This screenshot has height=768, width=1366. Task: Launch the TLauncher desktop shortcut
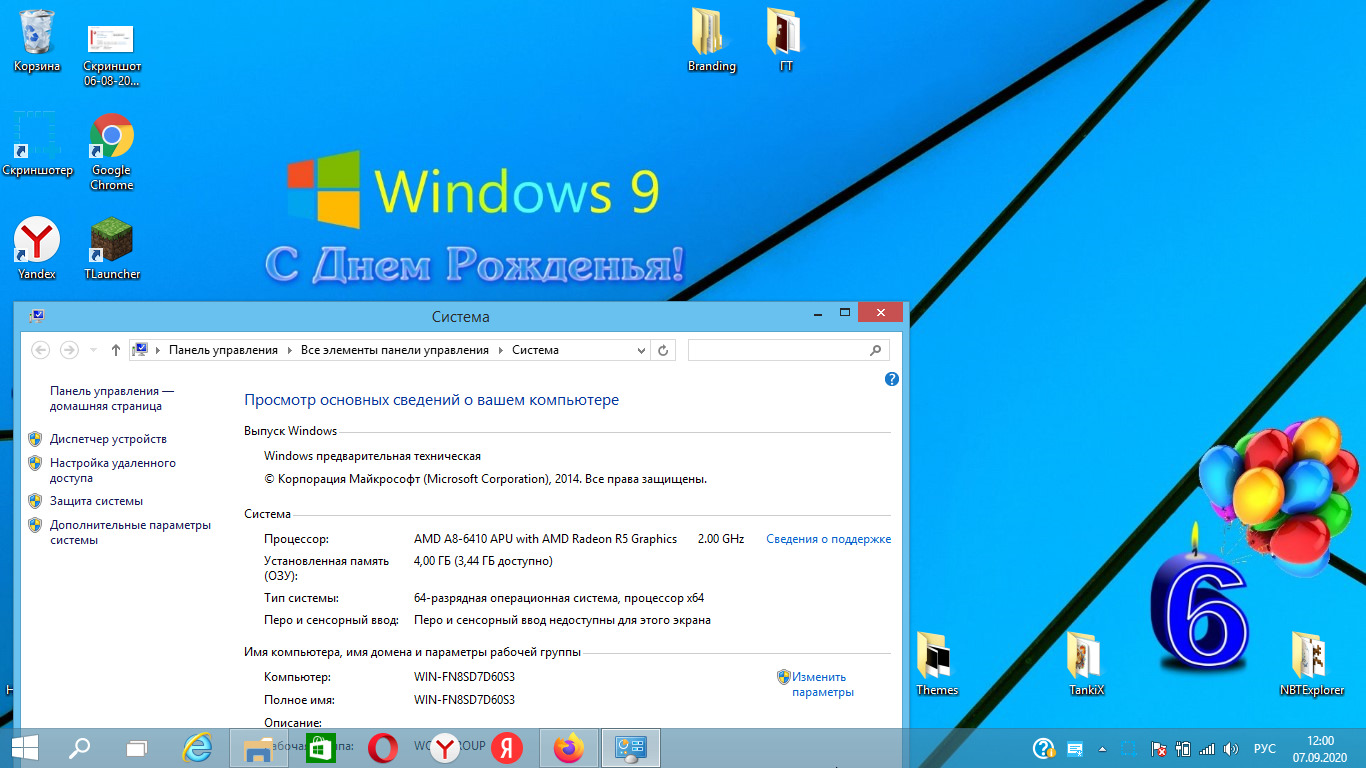[x=112, y=249]
